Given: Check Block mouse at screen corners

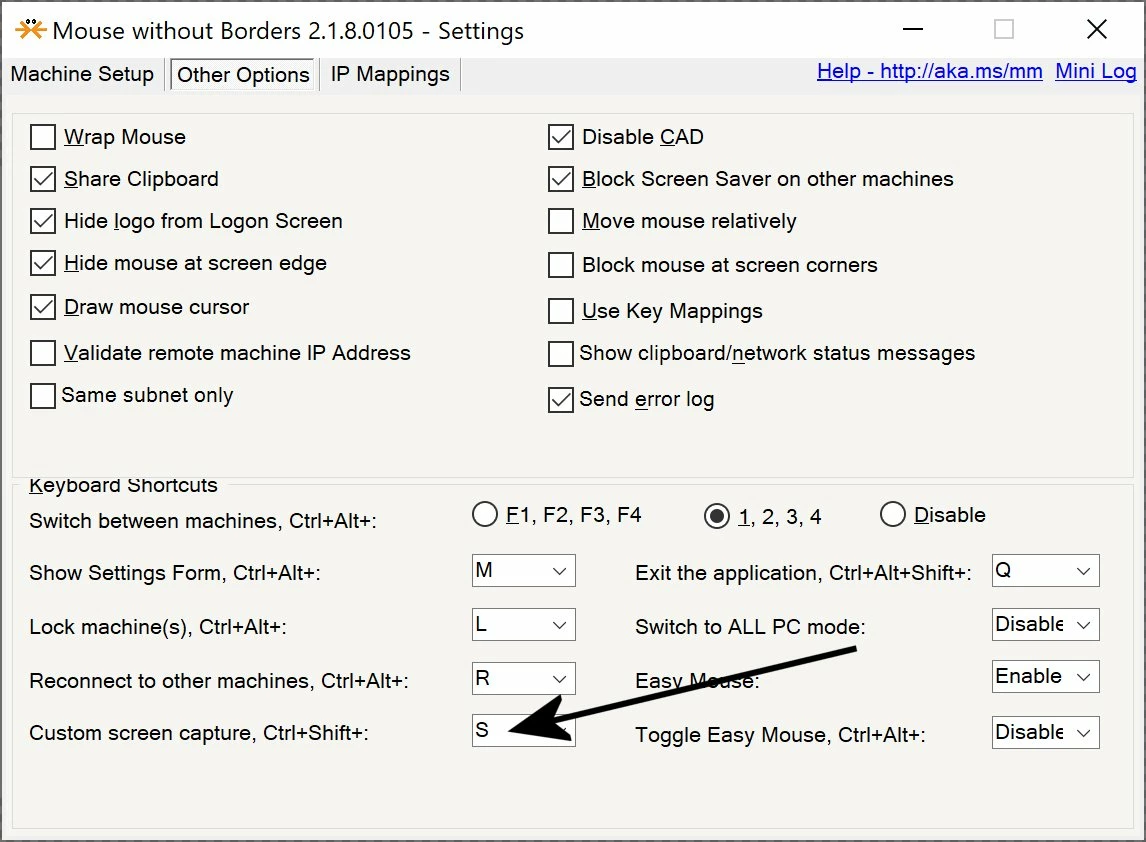Looking at the screenshot, I should [561, 265].
